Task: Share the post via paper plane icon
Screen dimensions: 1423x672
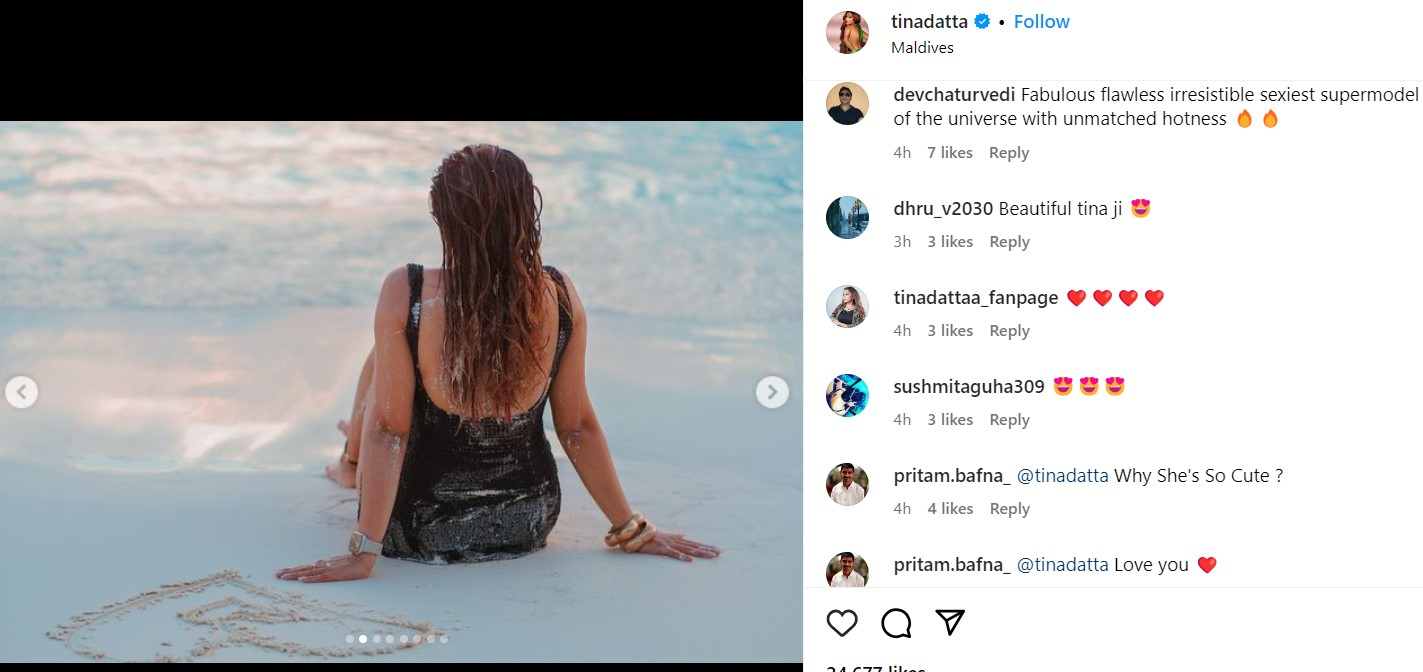Action: coord(949,623)
